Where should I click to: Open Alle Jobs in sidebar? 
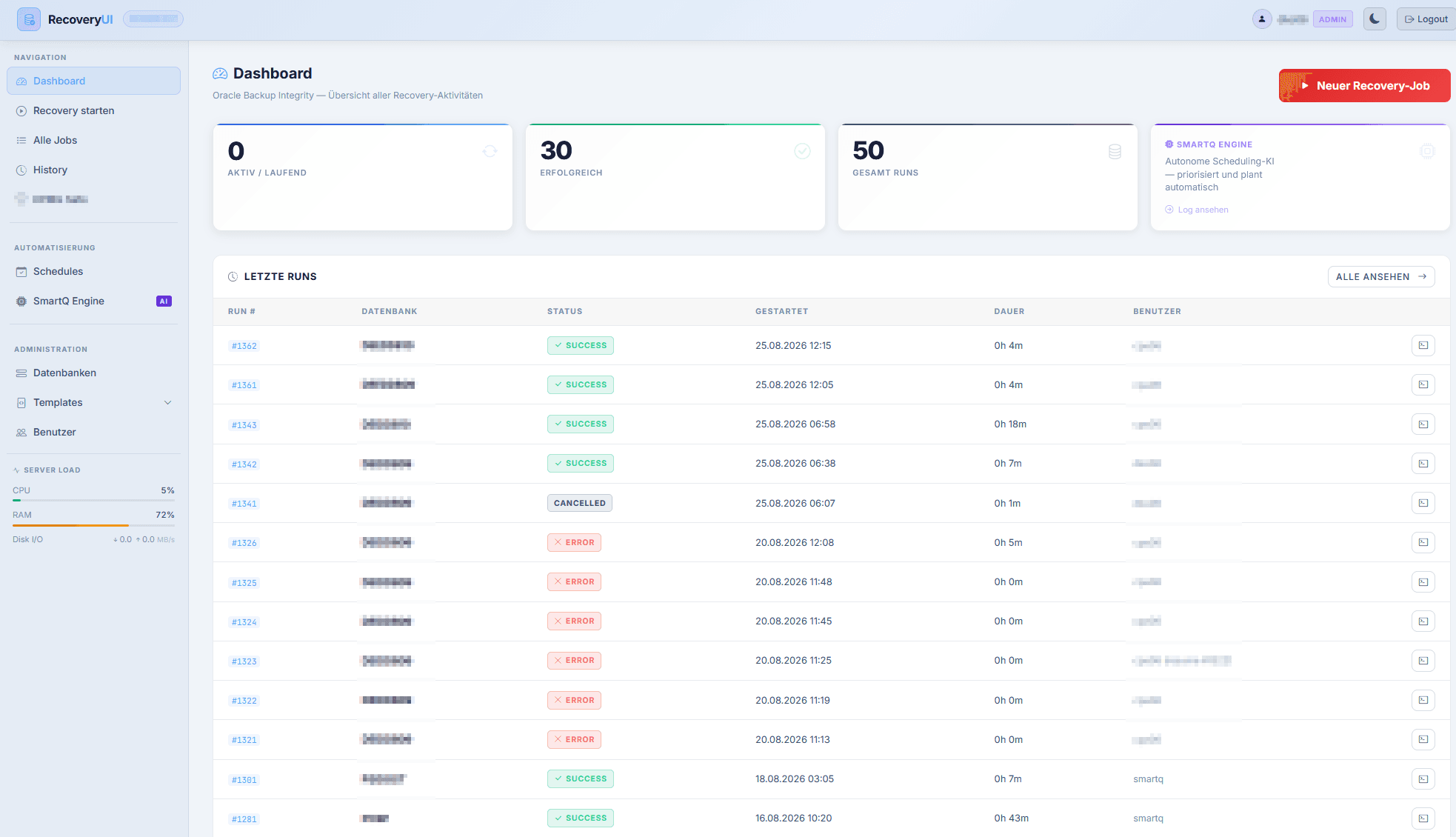93,140
